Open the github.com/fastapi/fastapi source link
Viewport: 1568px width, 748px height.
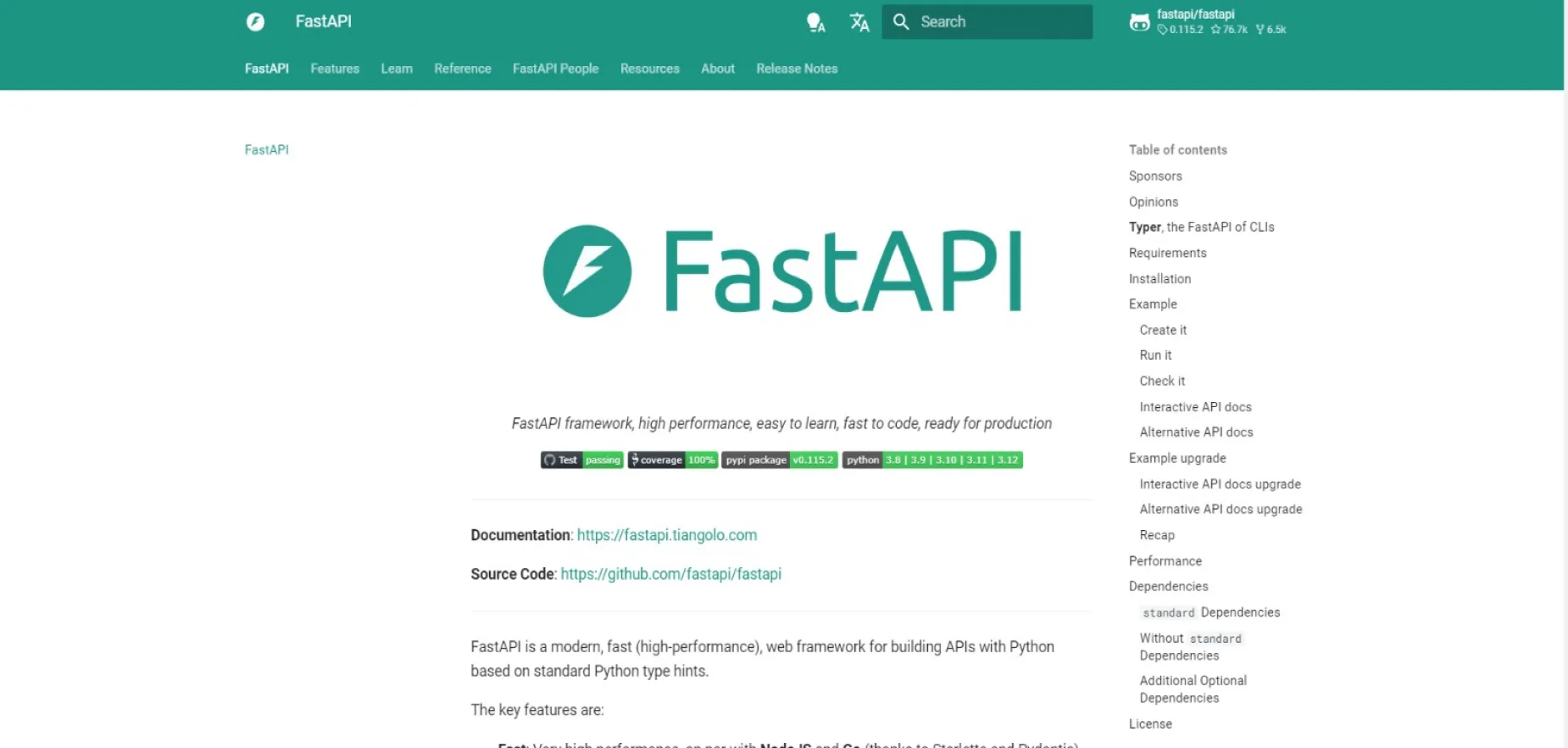(671, 574)
